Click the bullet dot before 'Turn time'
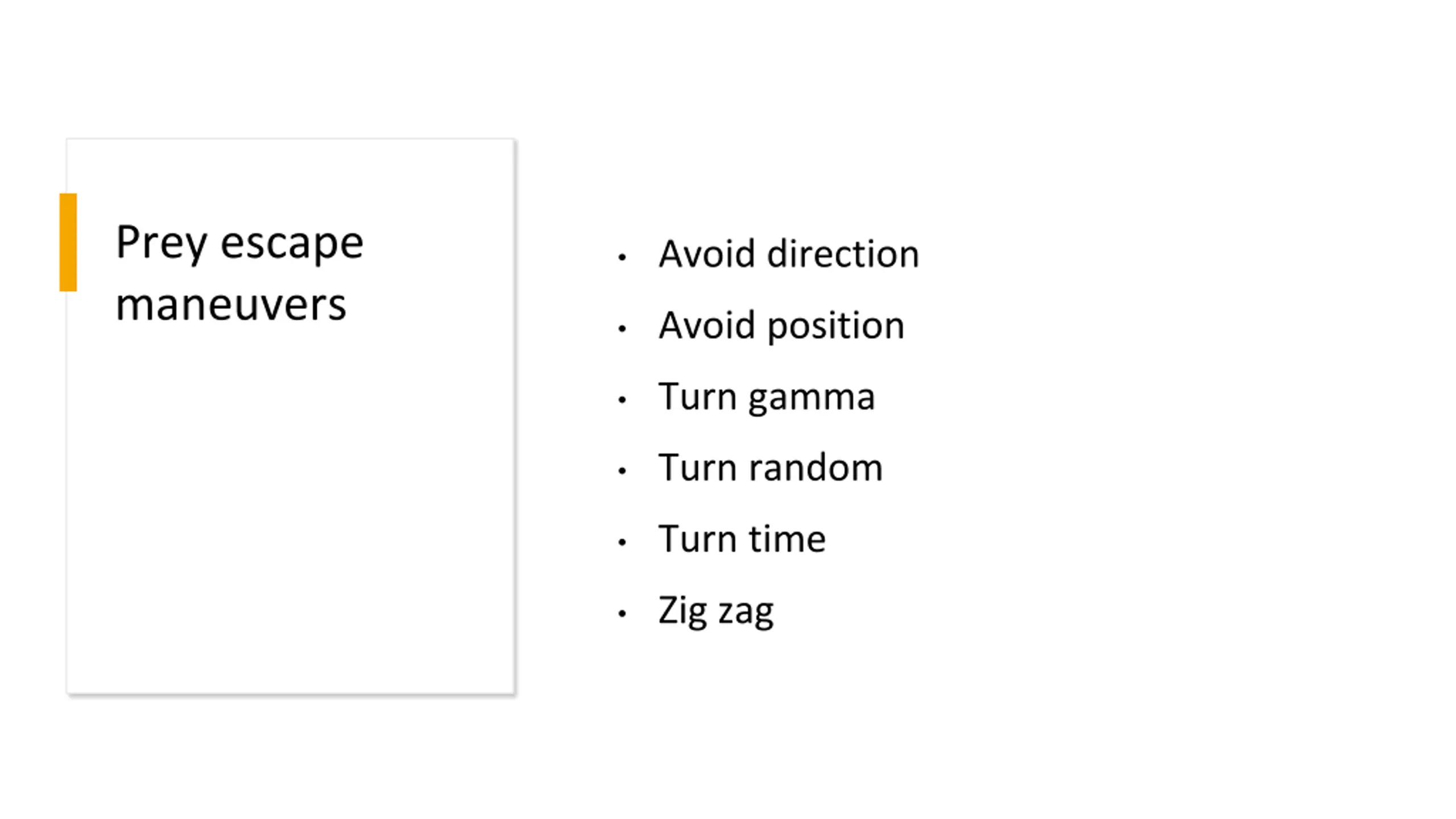This screenshot has height=819, width=1456. (622, 542)
